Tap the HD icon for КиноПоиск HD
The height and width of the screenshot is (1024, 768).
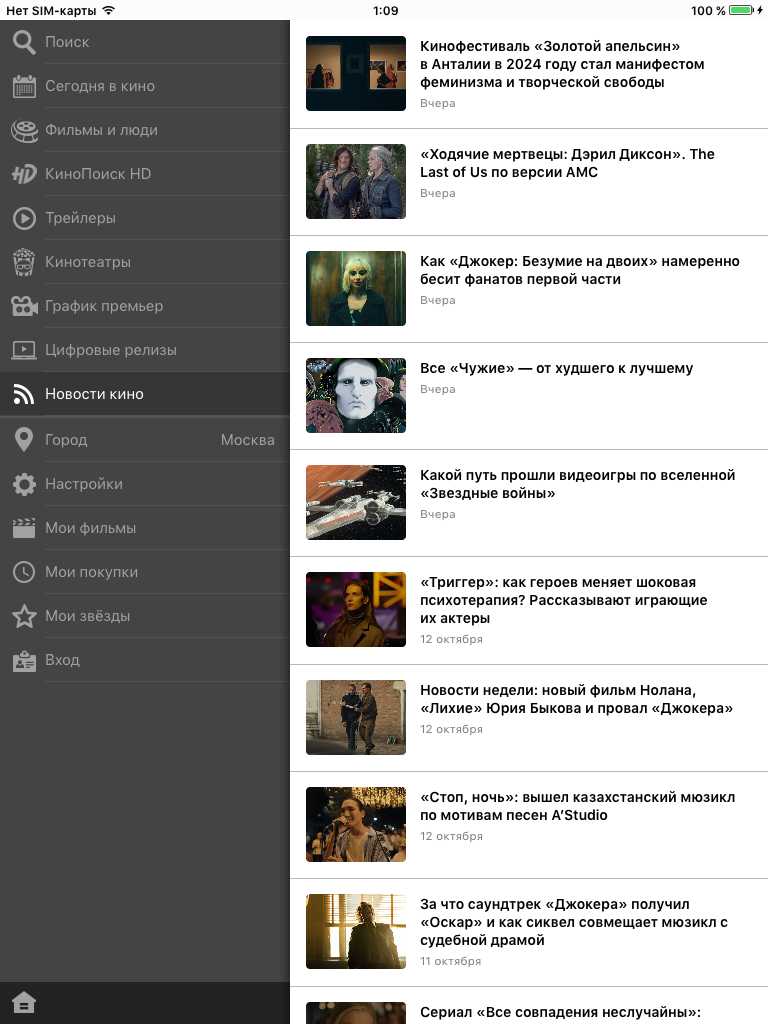24,174
